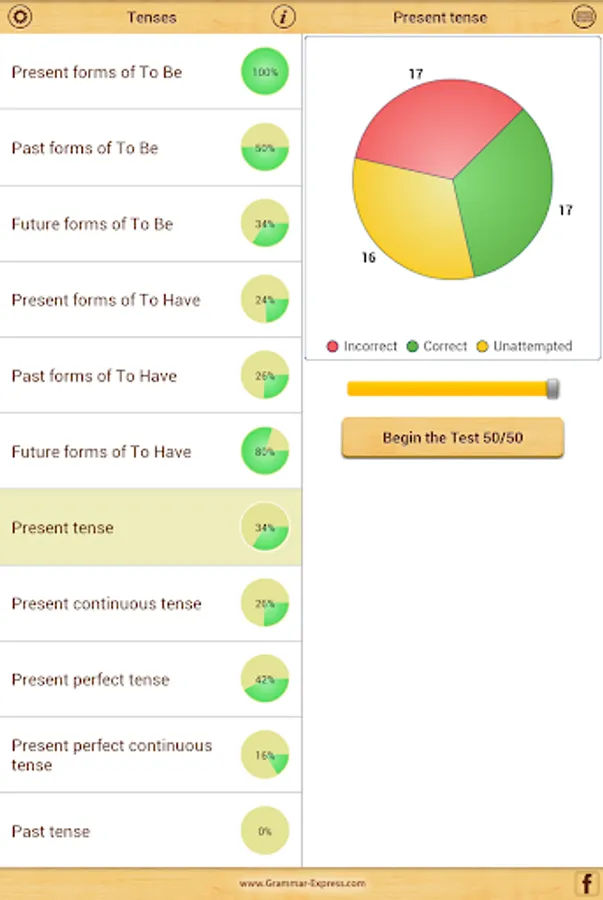603x900 pixels.
Task: Click the question count slider handle
Action: pyautogui.click(x=552, y=389)
